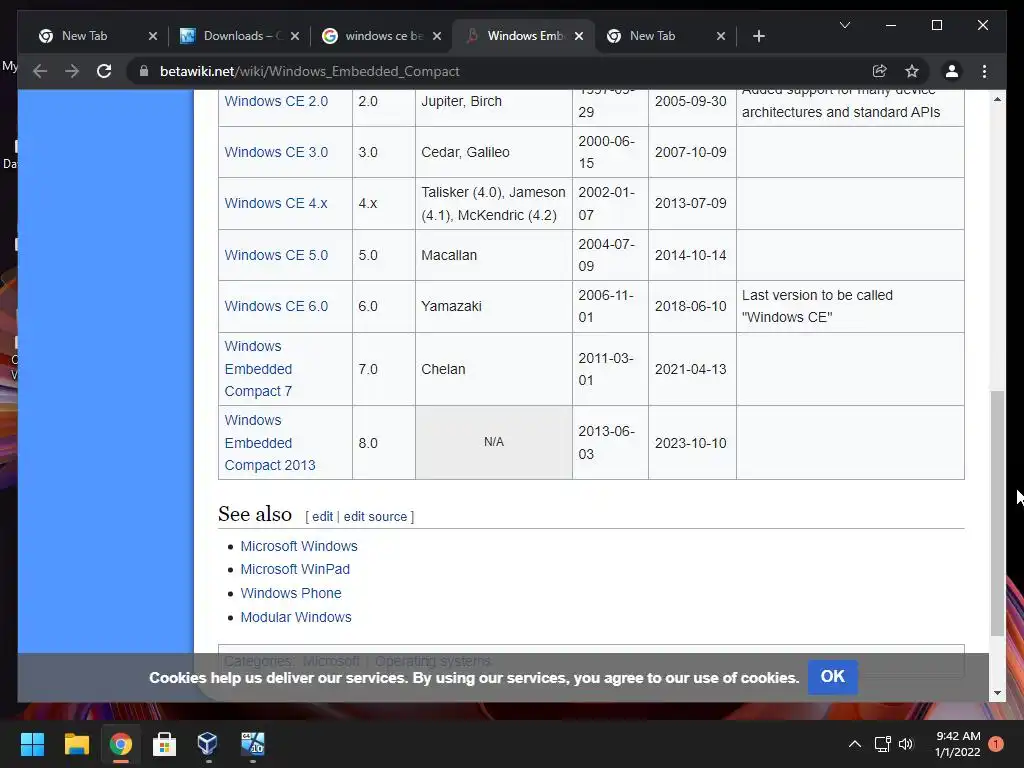Open the Windows CE 6.0 link

(276, 306)
